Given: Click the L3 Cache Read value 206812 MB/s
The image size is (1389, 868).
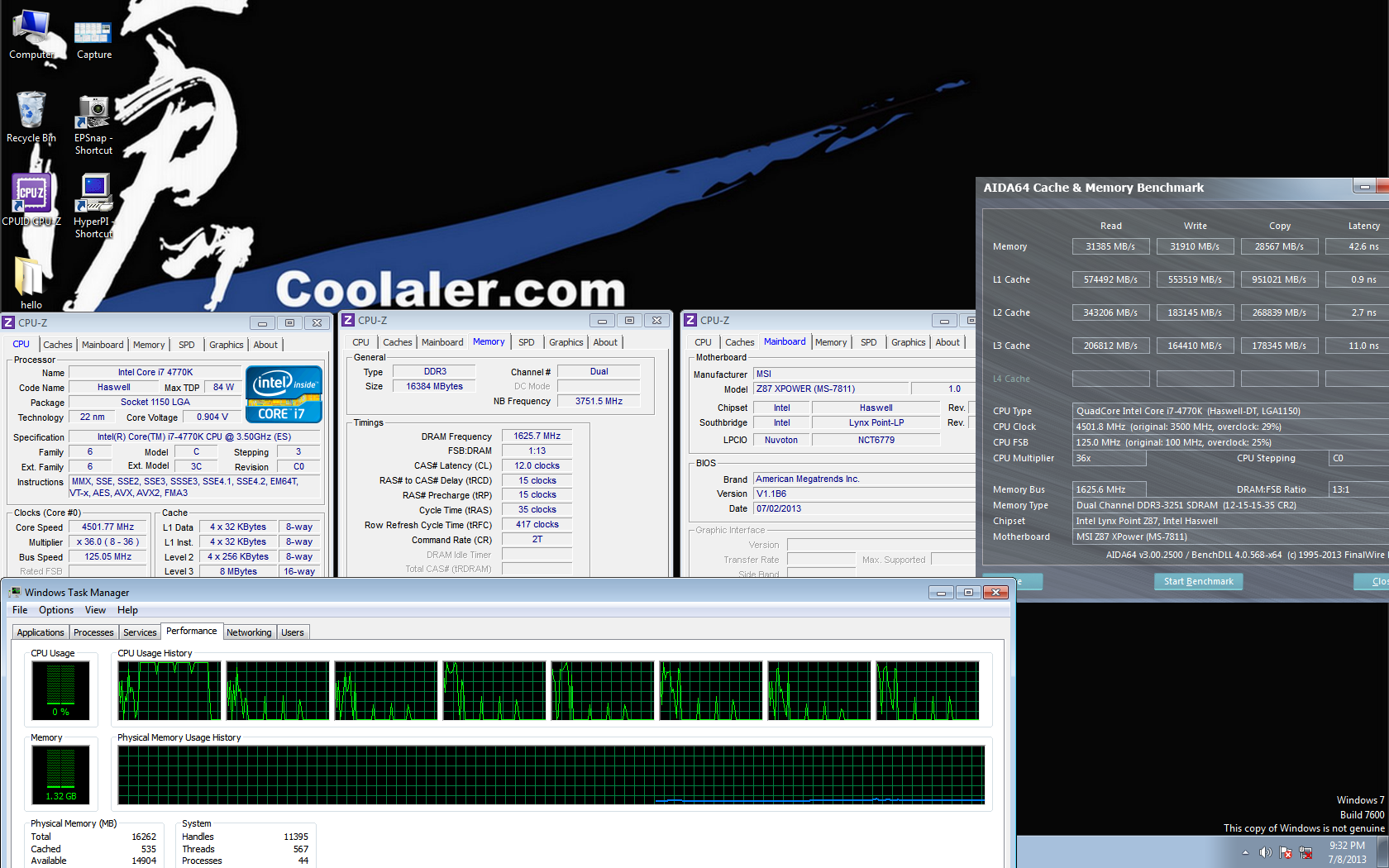Looking at the screenshot, I should (x=1110, y=346).
